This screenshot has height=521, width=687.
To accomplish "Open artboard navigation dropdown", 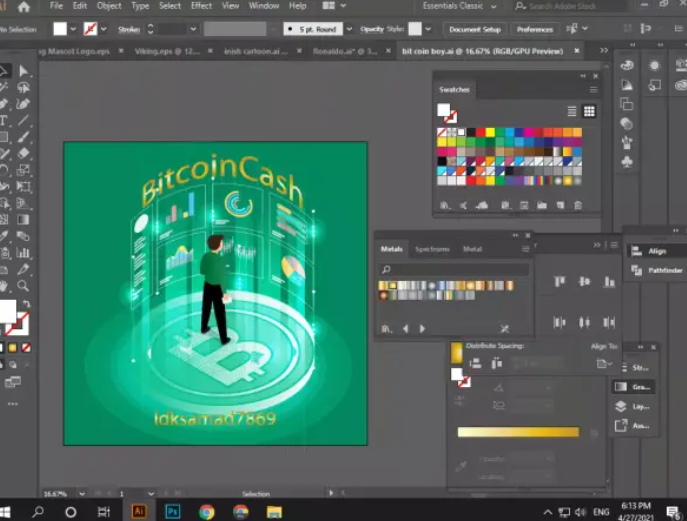I will click(x=151, y=494).
